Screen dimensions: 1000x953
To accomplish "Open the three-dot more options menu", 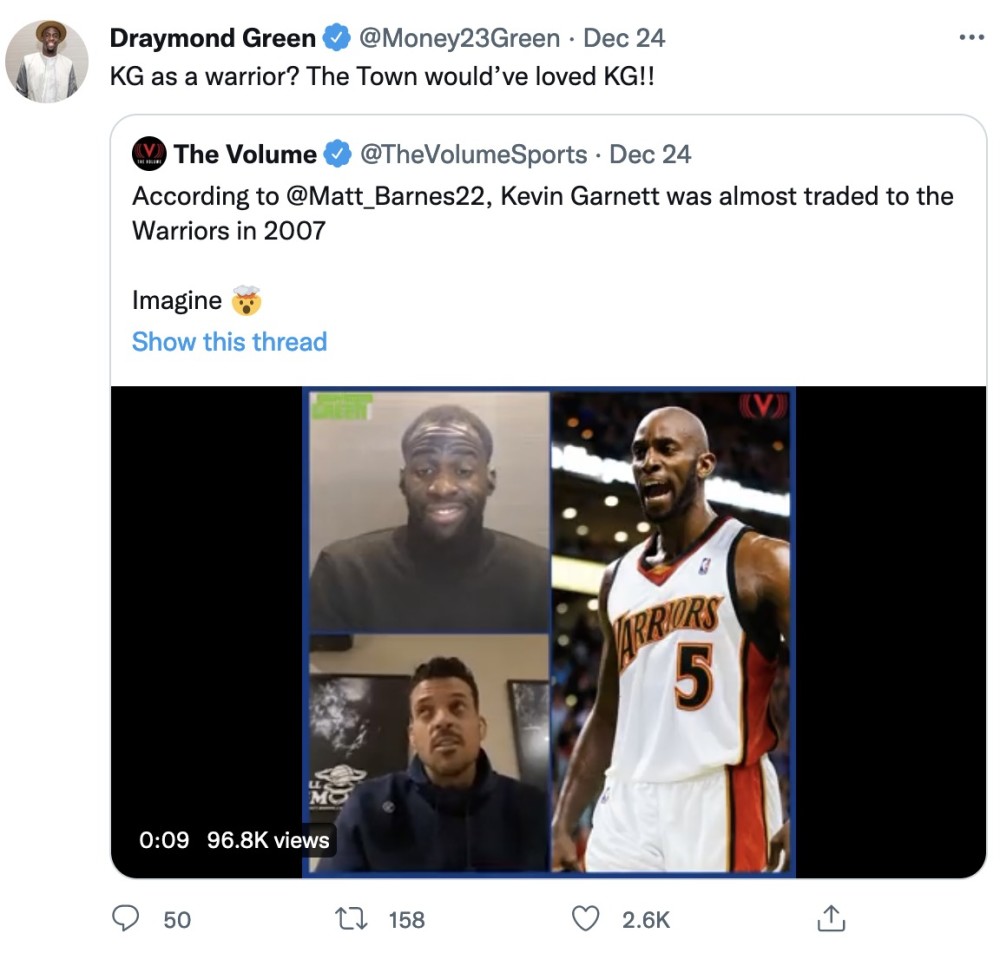I will [971, 38].
